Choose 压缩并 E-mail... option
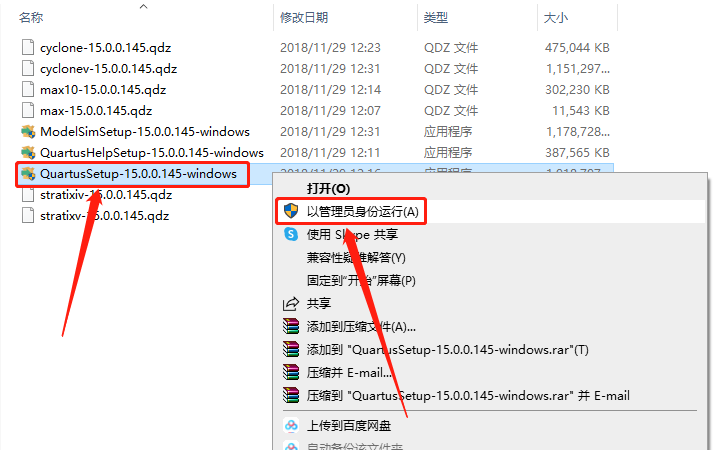The width and height of the screenshot is (717, 450). pos(349,373)
